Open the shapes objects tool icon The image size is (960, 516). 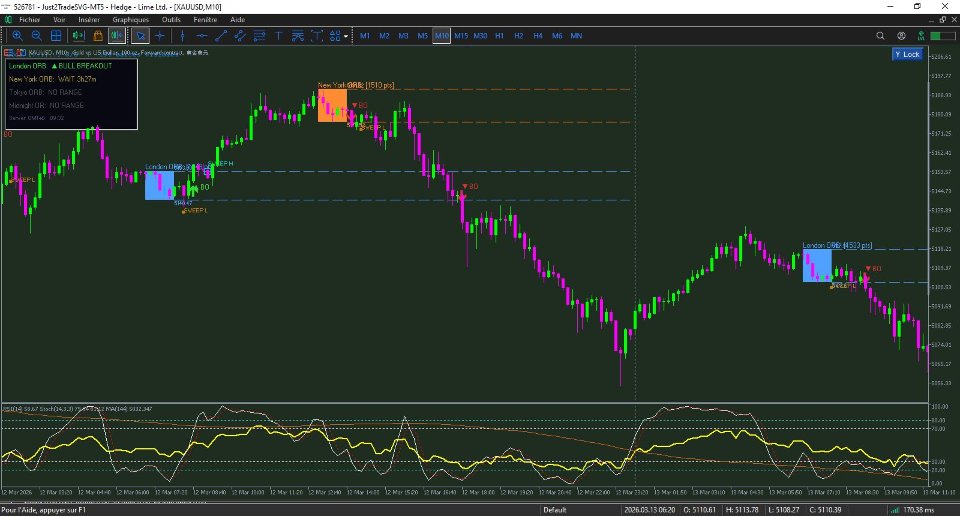coord(335,36)
